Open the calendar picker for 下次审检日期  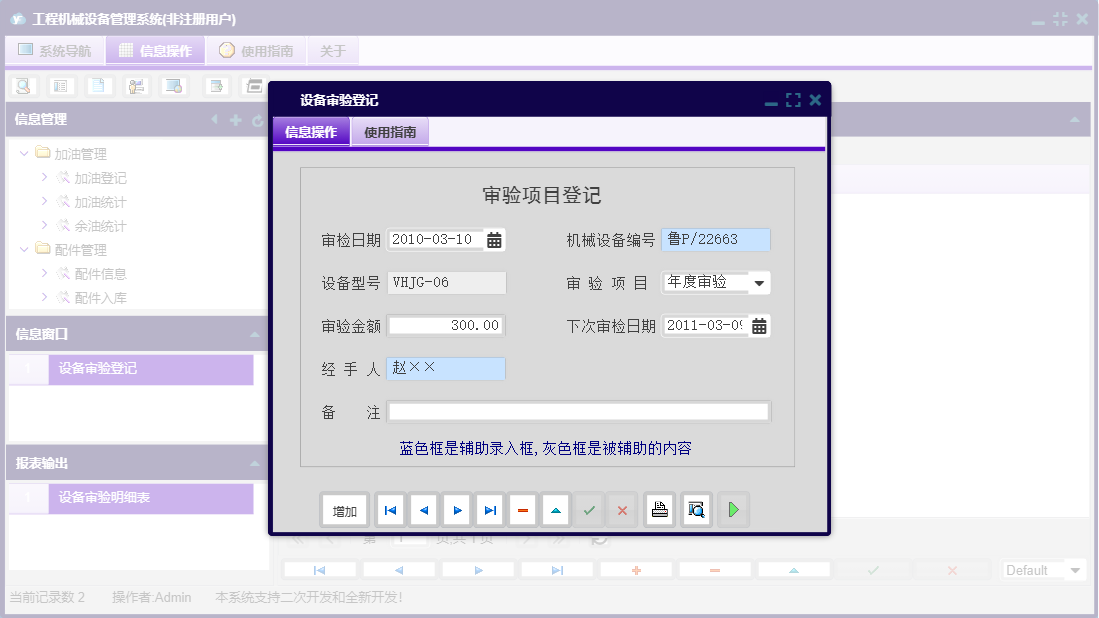(759, 325)
